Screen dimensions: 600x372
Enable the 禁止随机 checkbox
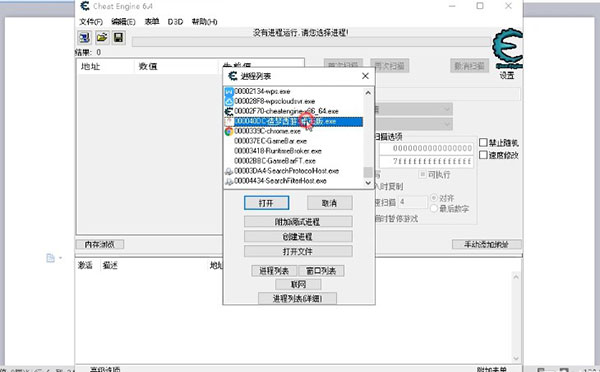pos(483,143)
